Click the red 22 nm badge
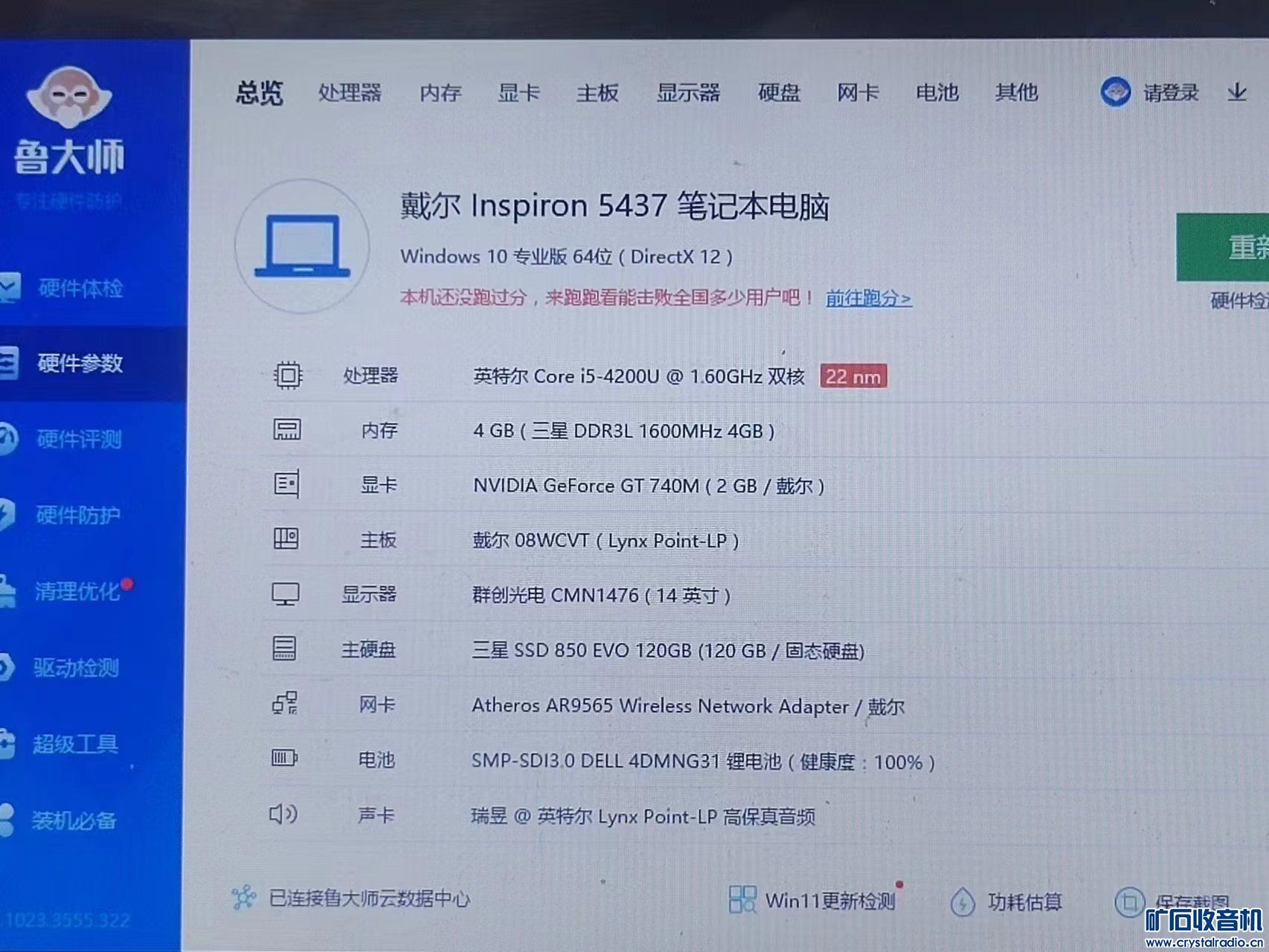The height and width of the screenshot is (952, 1269). tap(853, 376)
